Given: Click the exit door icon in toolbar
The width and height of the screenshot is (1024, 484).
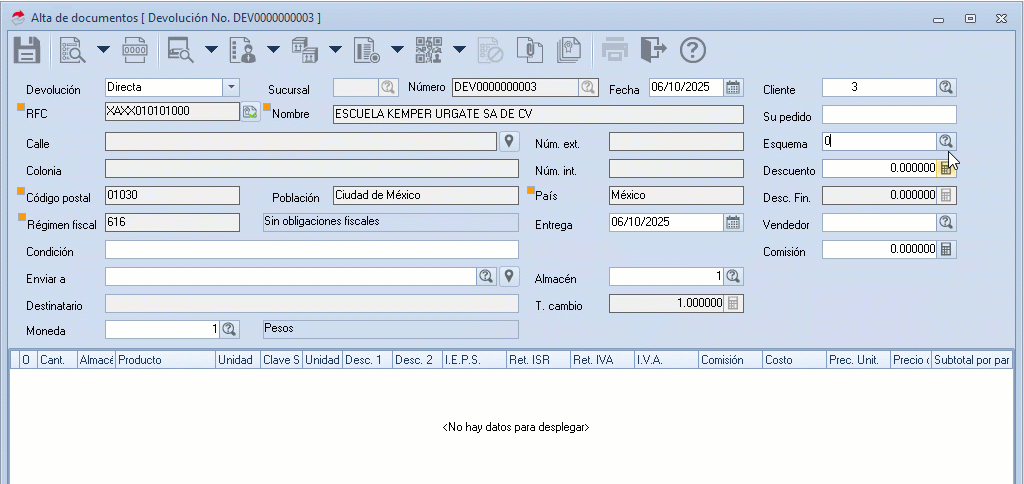Looking at the screenshot, I should coord(653,49).
